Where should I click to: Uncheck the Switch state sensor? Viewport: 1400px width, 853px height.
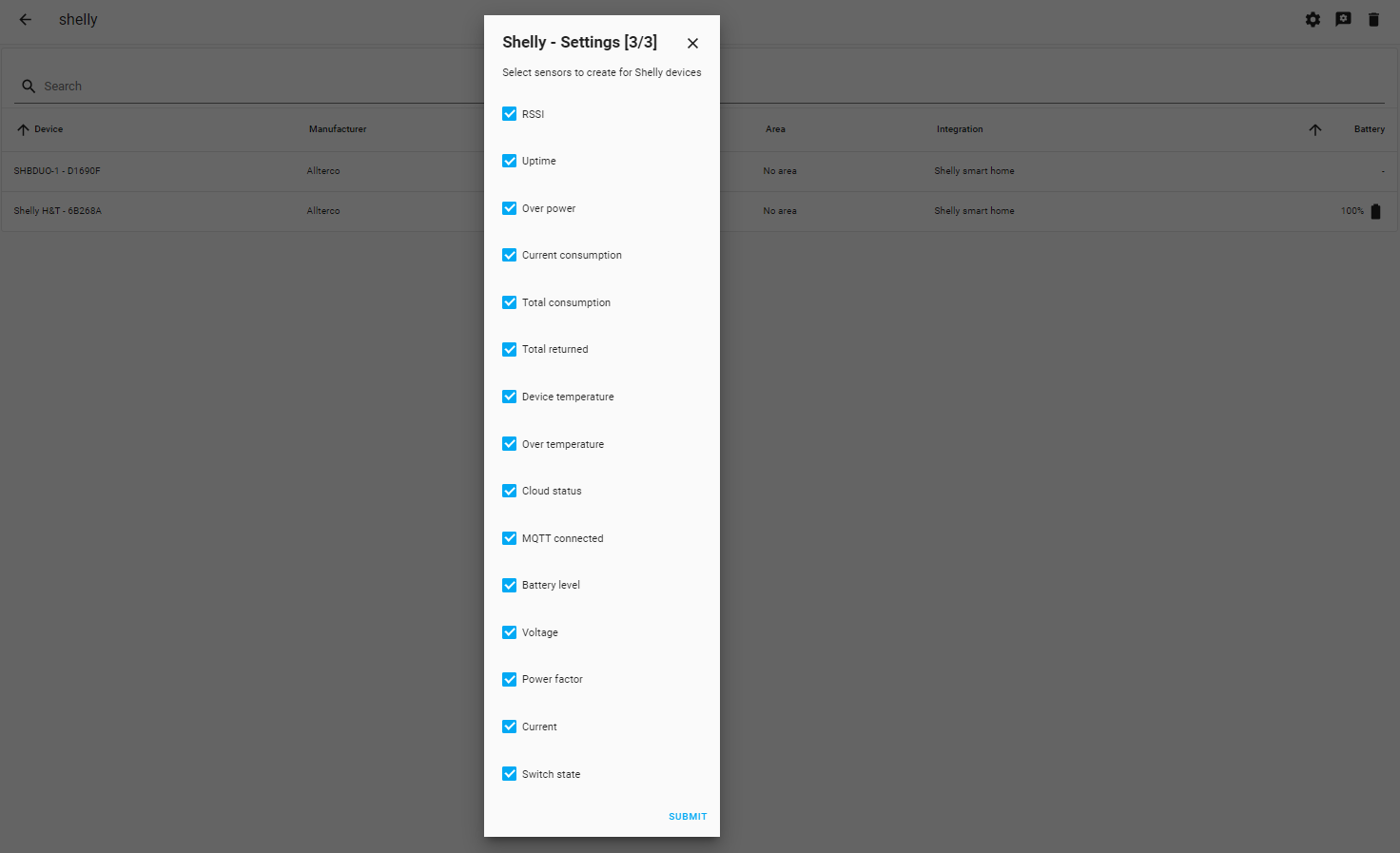(509, 773)
